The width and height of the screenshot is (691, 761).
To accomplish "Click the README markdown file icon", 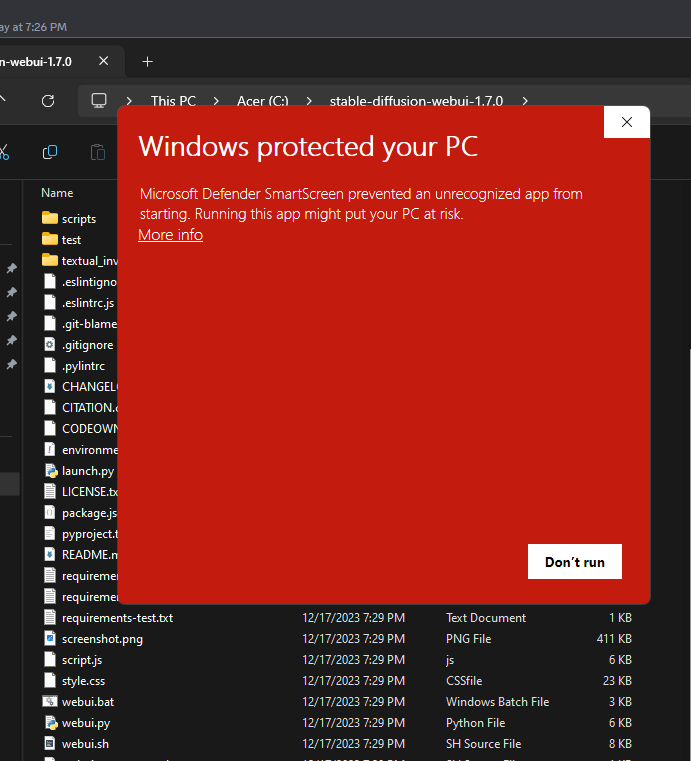I will tap(50, 554).
